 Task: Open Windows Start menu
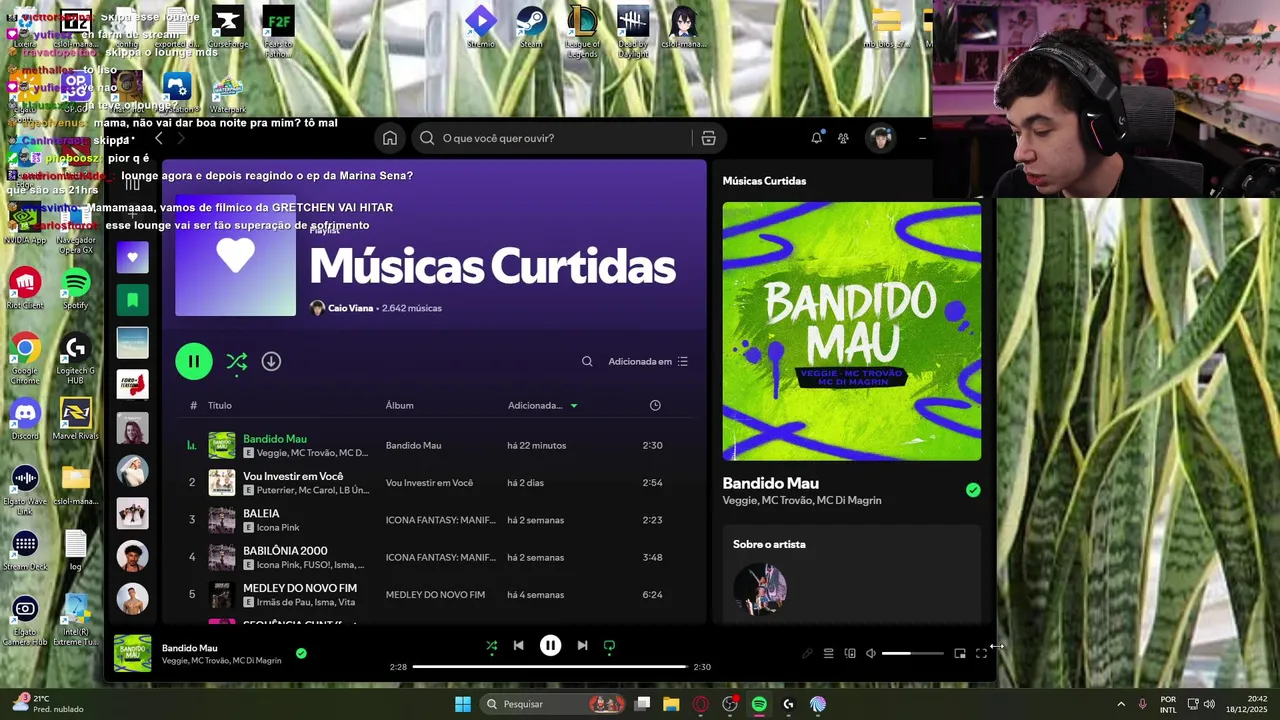click(x=463, y=704)
